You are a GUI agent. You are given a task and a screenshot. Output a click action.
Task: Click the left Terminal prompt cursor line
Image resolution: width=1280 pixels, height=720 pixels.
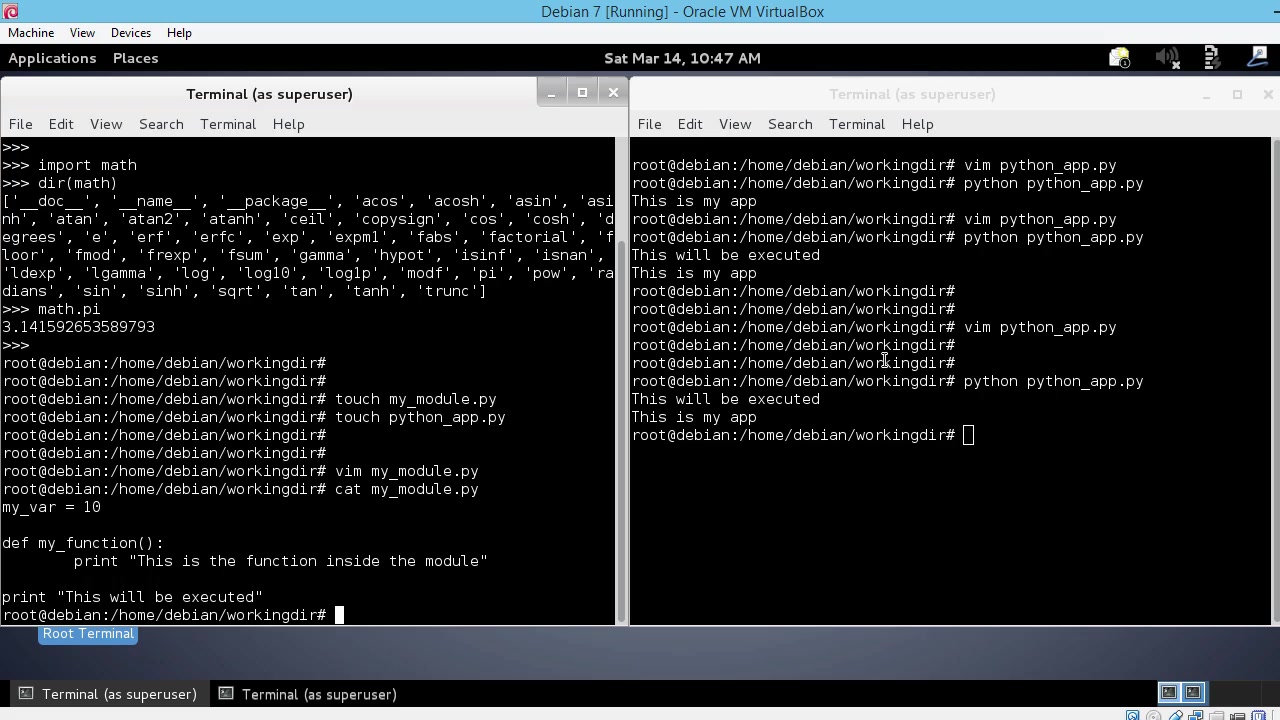click(173, 615)
